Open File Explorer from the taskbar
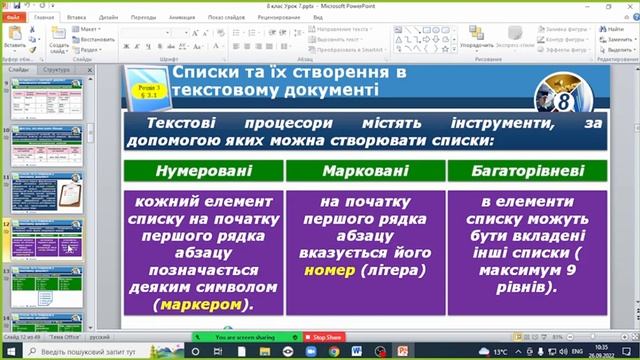 point(265,351)
